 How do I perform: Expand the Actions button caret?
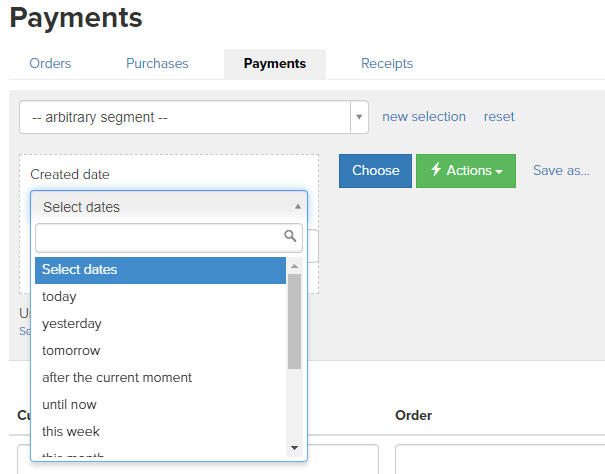[x=499, y=171]
